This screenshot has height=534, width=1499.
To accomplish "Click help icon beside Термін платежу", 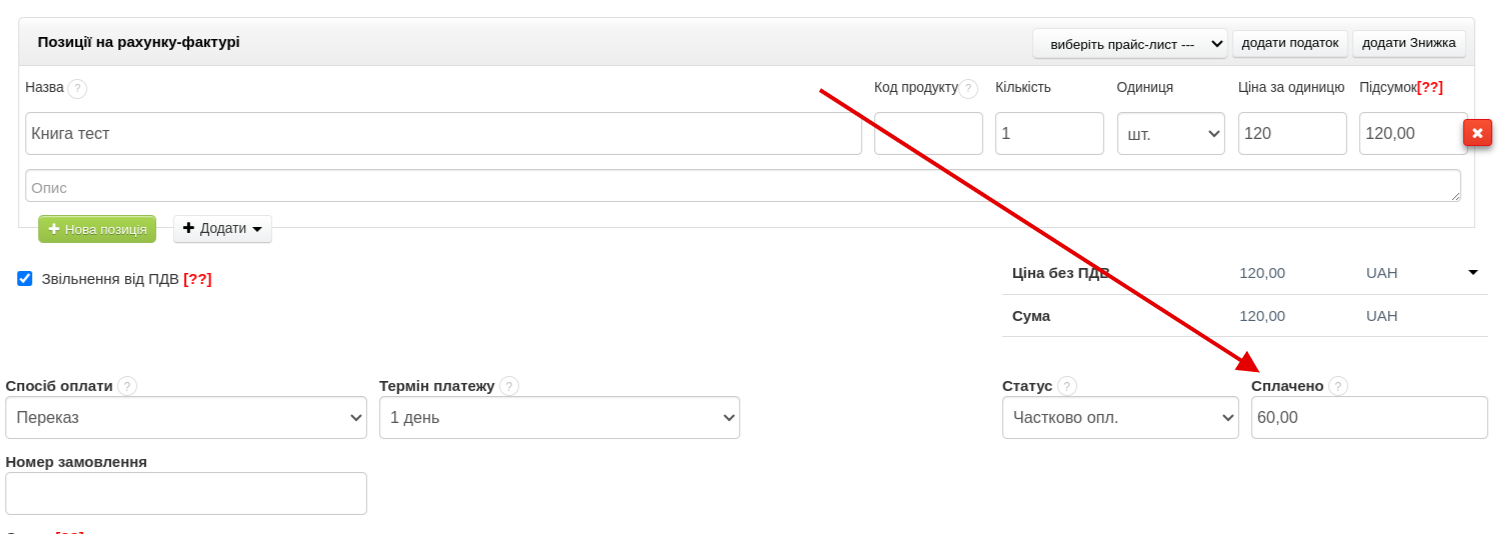I will 509,386.
